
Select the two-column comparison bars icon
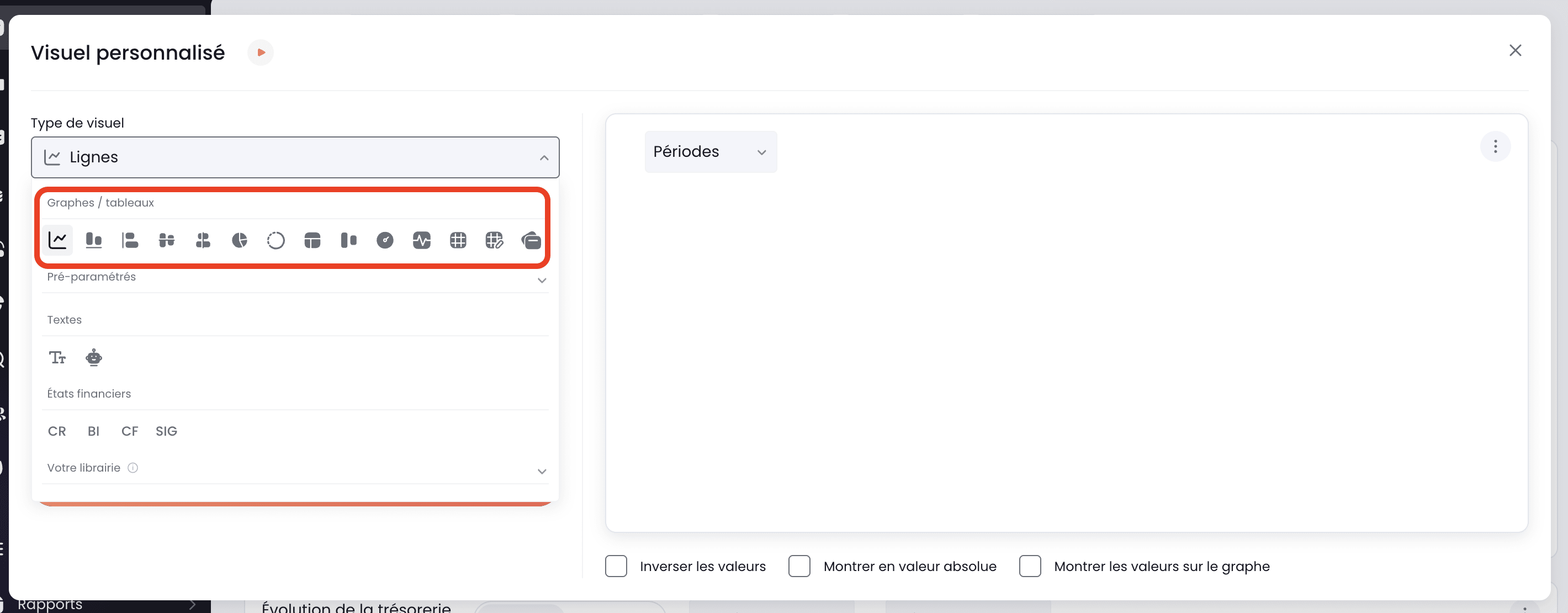[349, 240]
